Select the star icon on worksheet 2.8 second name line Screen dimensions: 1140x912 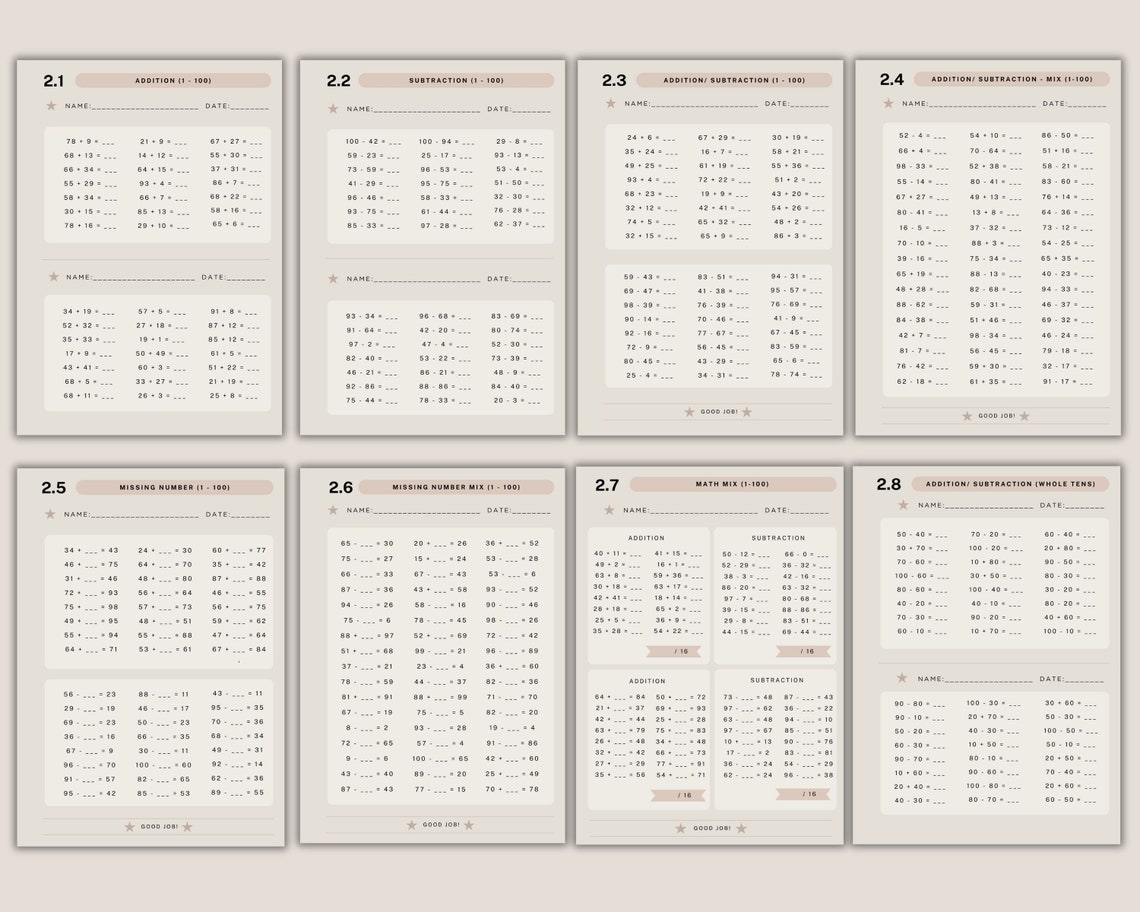click(905, 679)
